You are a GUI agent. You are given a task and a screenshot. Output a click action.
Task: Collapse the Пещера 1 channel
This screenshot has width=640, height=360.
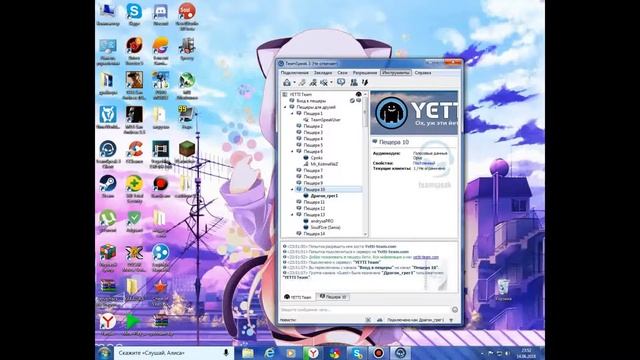coord(292,113)
